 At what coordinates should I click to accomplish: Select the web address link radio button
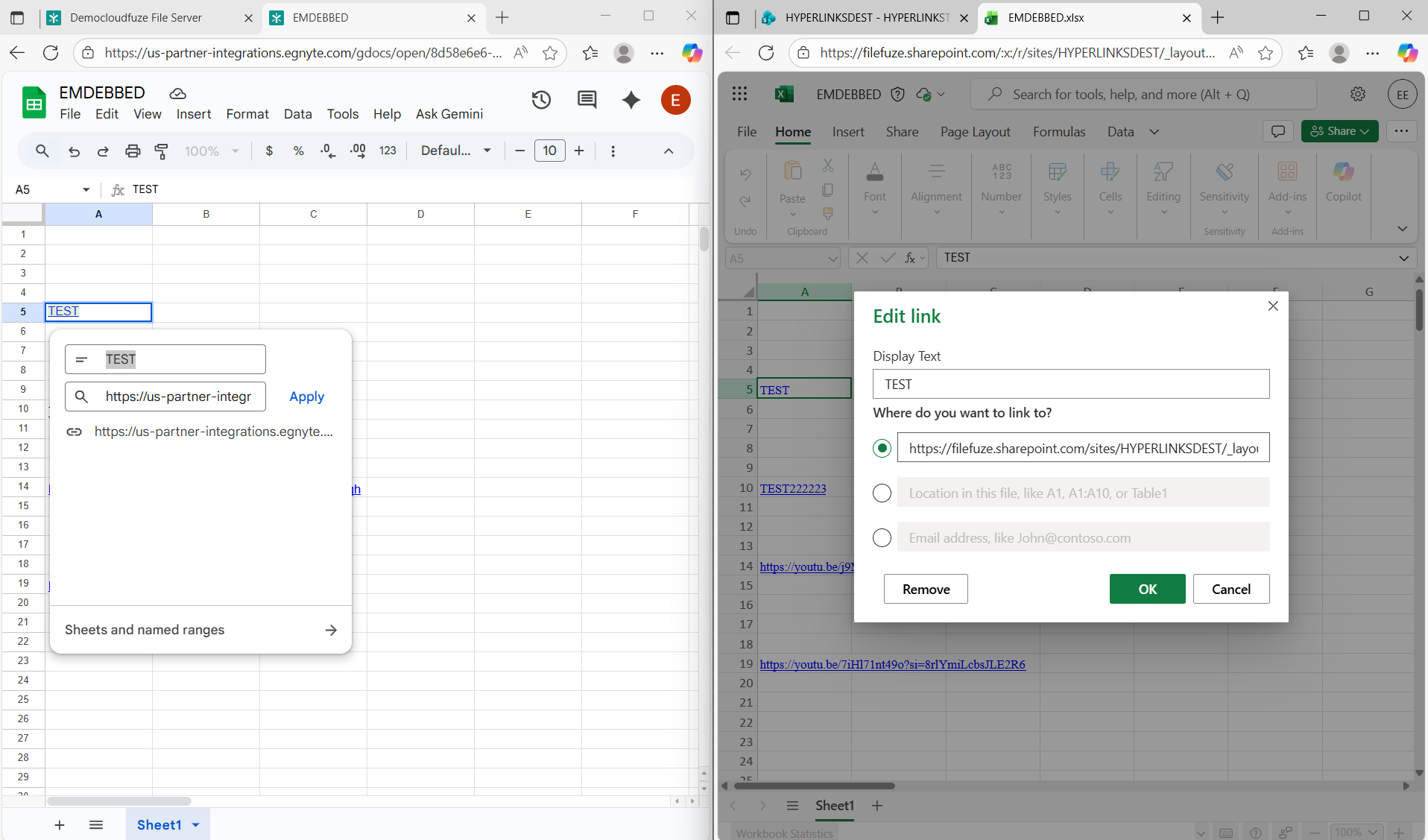pos(882,448)
